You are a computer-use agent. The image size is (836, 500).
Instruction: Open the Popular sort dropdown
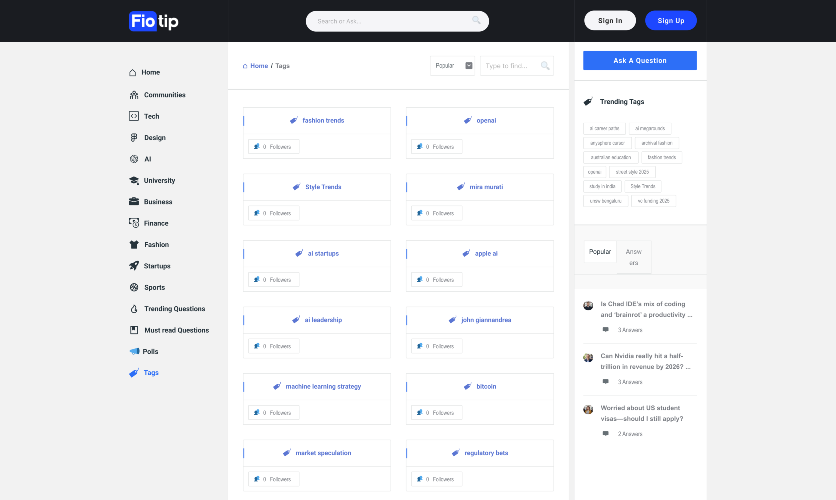click(453, 66)
